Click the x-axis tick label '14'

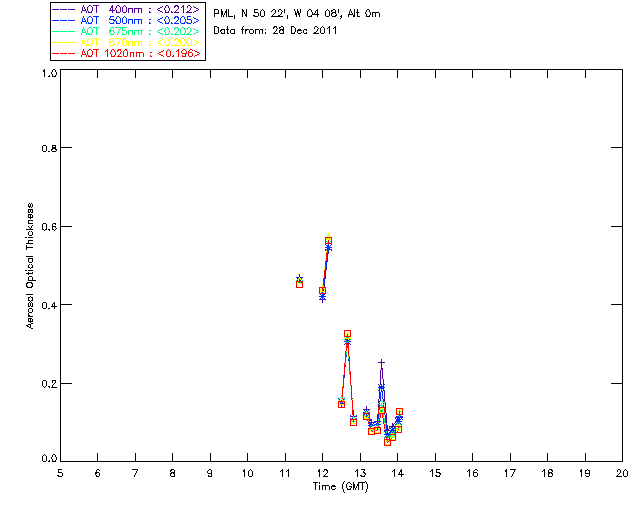pyautogui.click(x=398, y=473)
